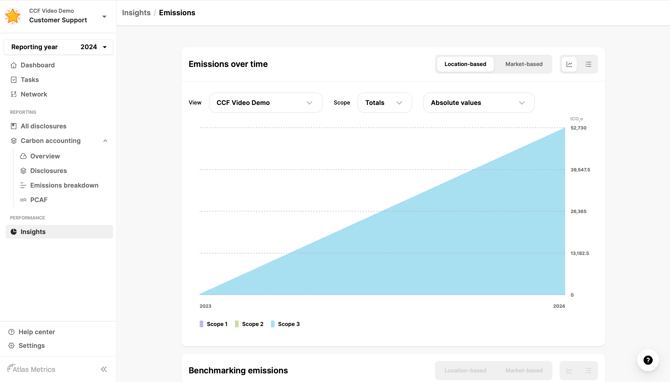The height and width of the screenshot is (382, 670).
Task: Click the Emissions breakdown bars icon
Action: coord(23,185)
